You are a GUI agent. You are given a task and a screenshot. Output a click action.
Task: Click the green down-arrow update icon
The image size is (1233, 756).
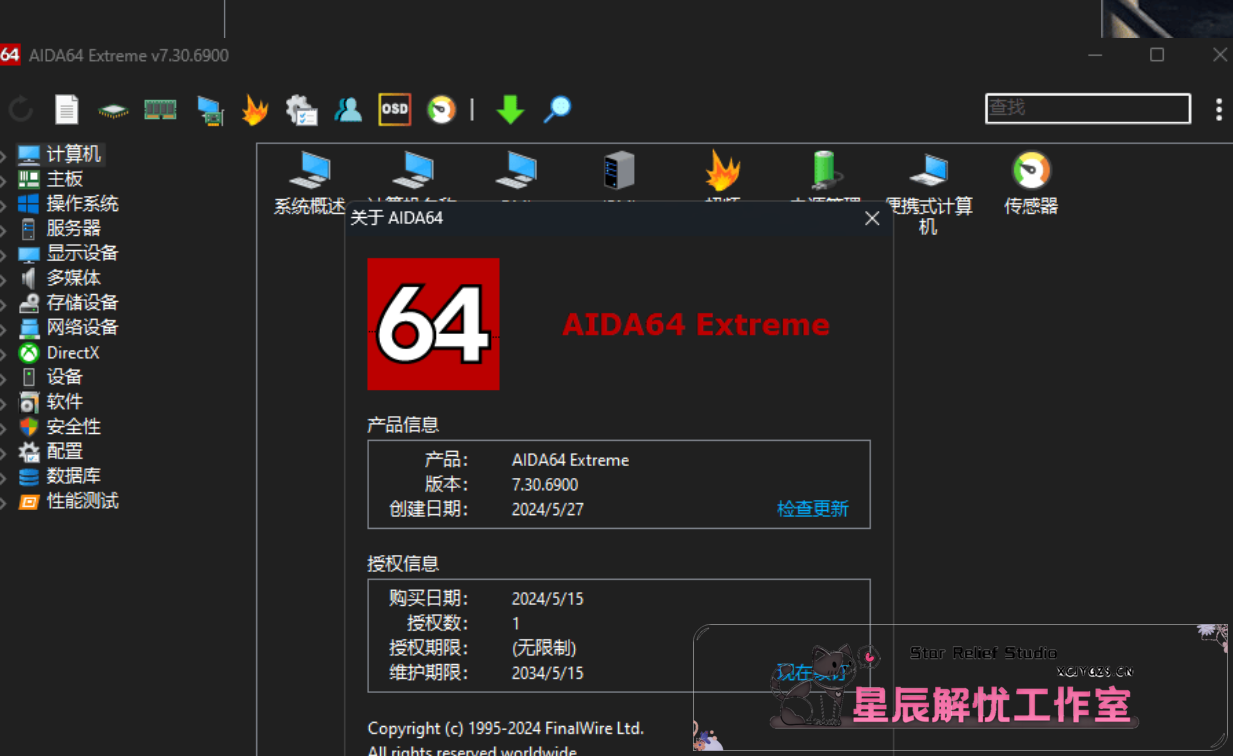pyautogui.click(x=510, y=109)
